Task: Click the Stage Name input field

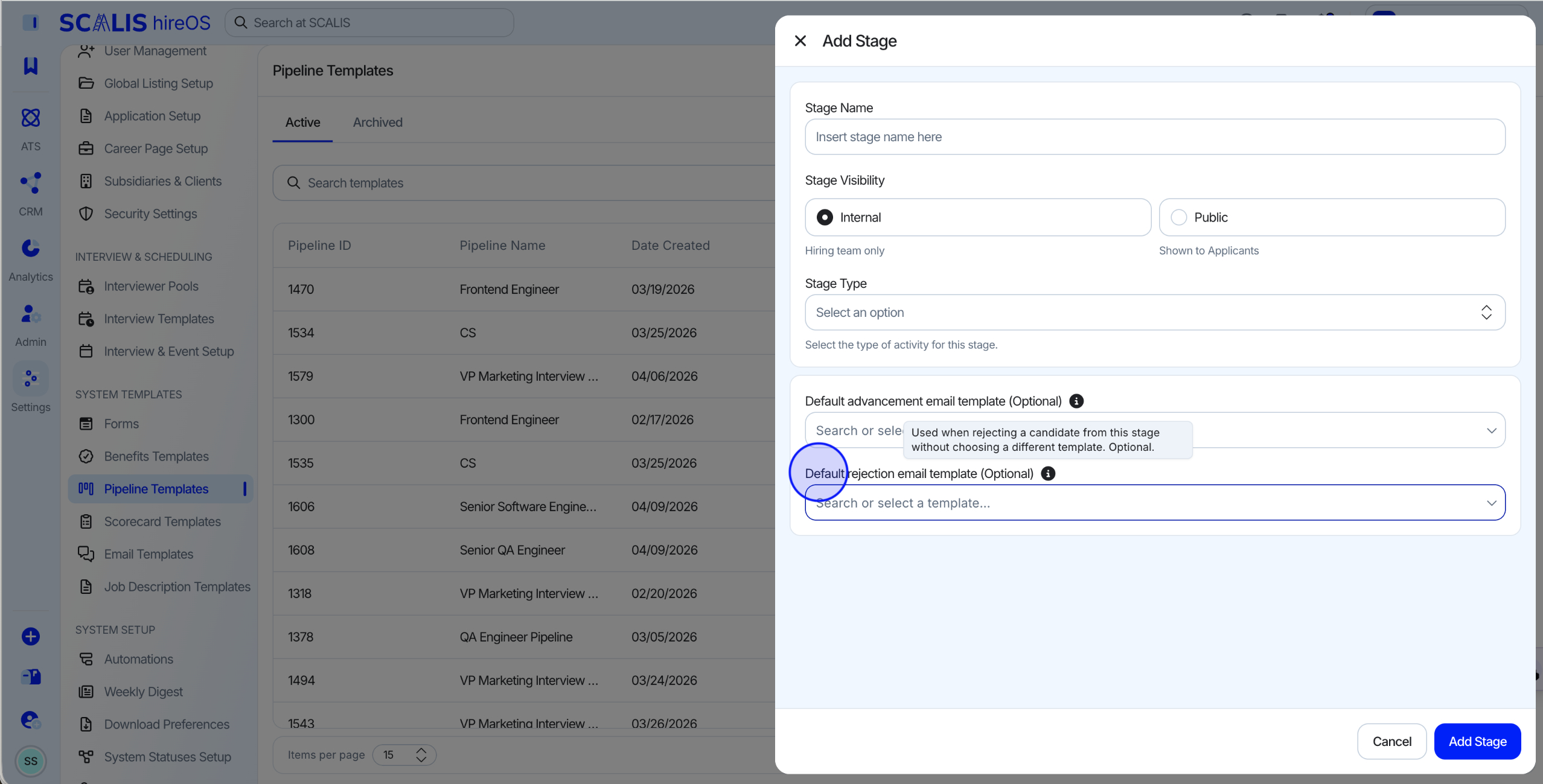Action: tap(1155, 136)
